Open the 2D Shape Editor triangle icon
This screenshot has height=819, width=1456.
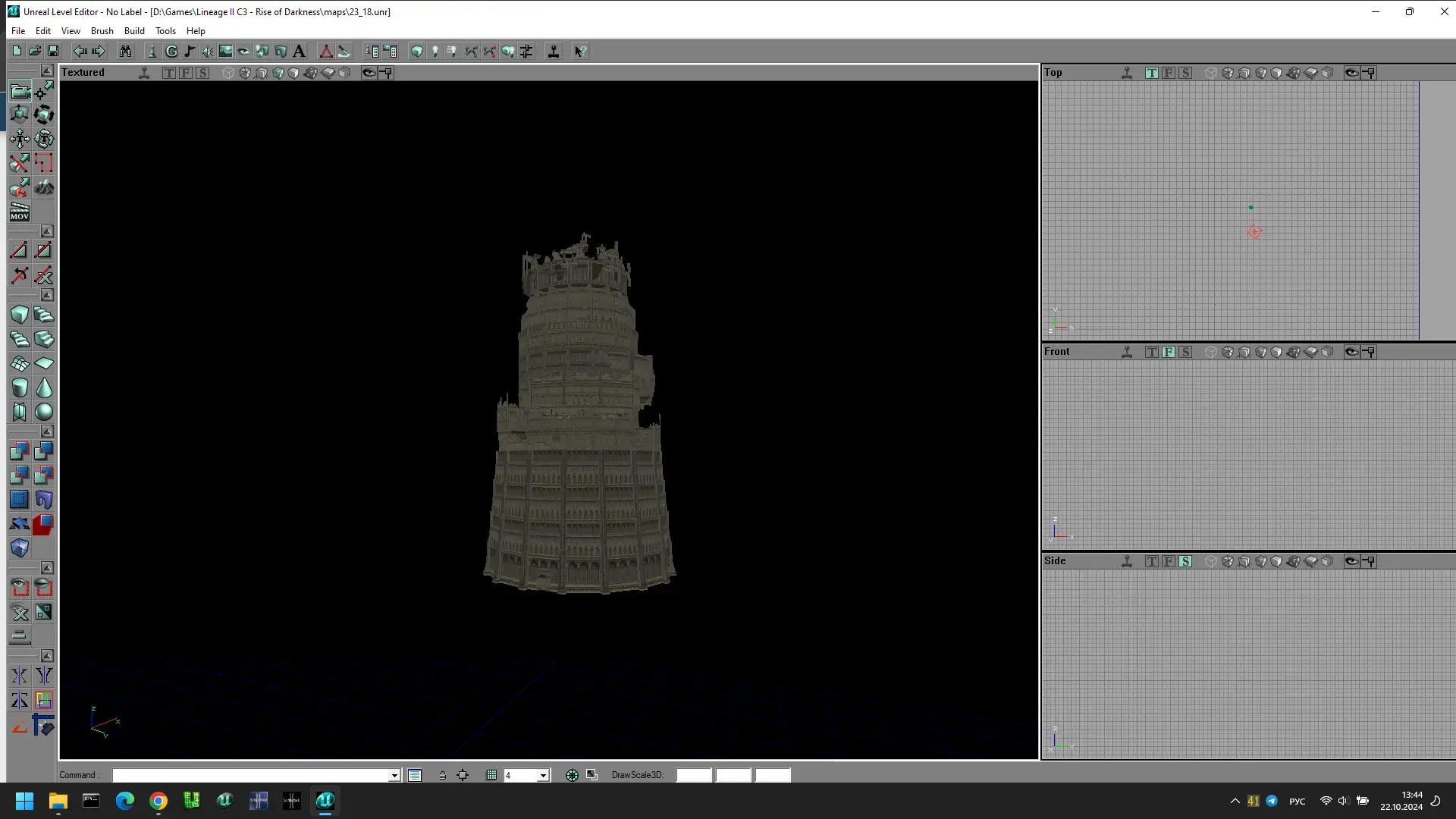(326, 51)
